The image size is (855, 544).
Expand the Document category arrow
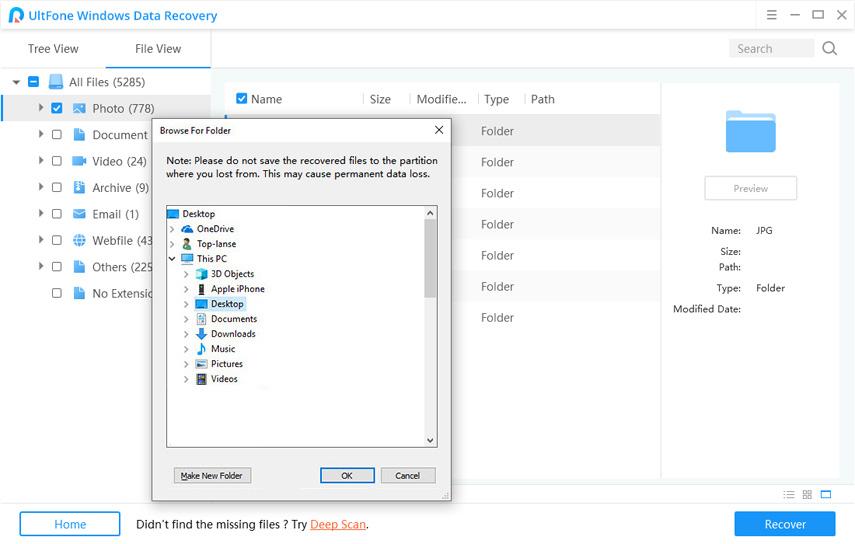40,134
